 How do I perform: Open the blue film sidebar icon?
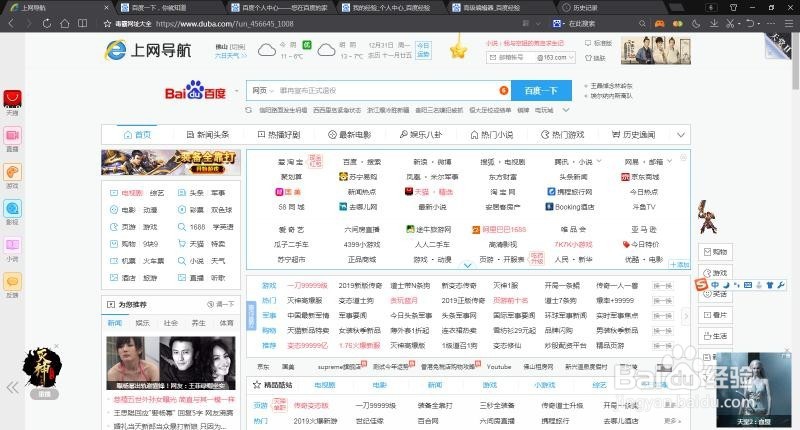[12, 208]
